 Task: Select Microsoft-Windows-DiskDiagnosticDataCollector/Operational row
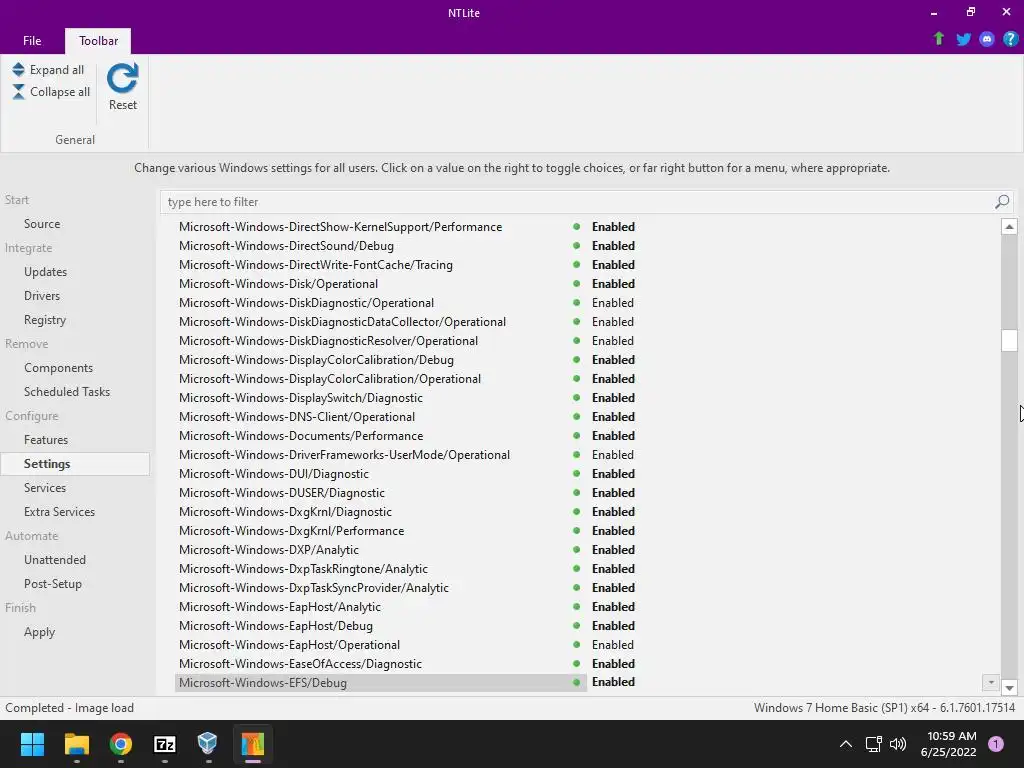(x=342, y=322)
